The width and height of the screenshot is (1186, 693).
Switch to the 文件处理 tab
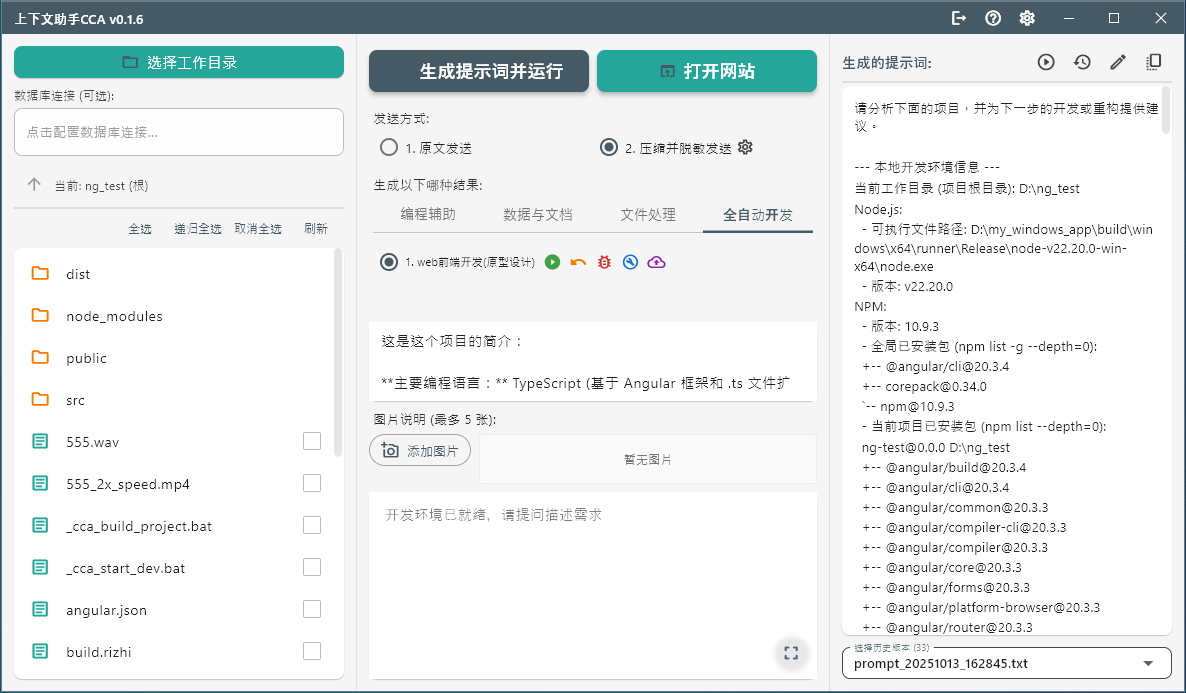pos(648,214)
